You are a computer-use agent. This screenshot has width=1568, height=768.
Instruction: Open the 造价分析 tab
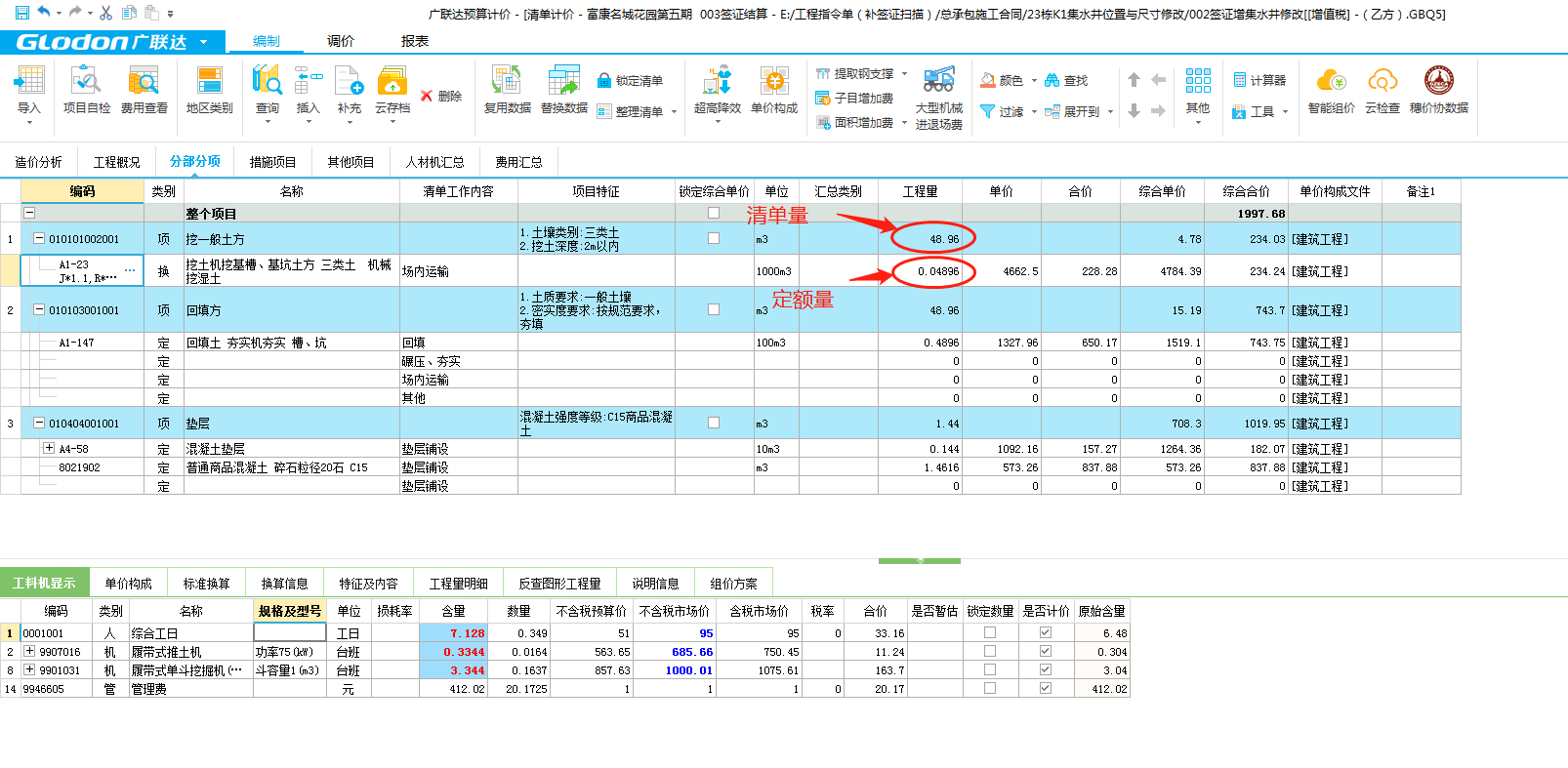click(x=38, y=162)
